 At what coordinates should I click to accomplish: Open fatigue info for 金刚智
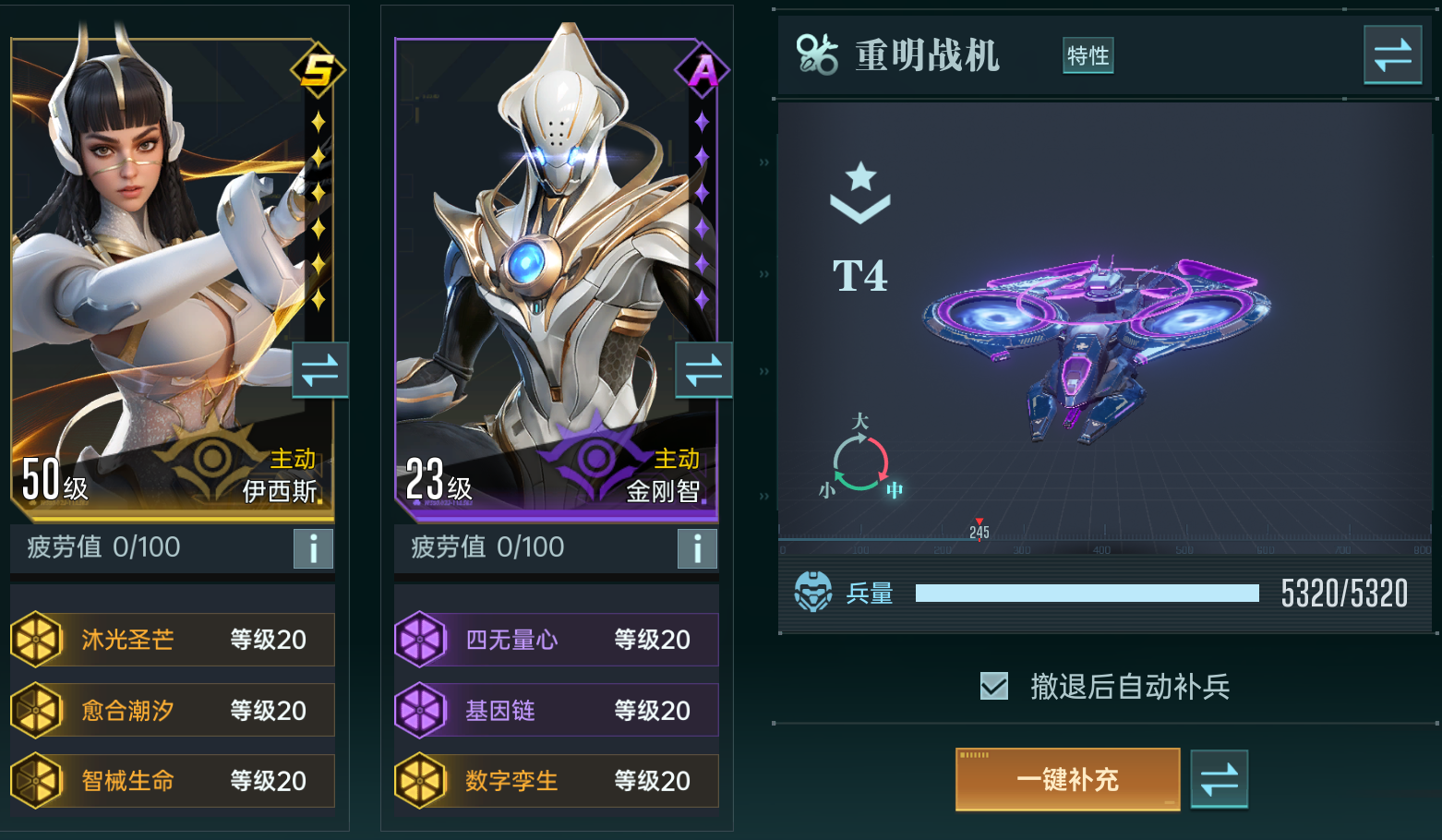coord(697,548)
